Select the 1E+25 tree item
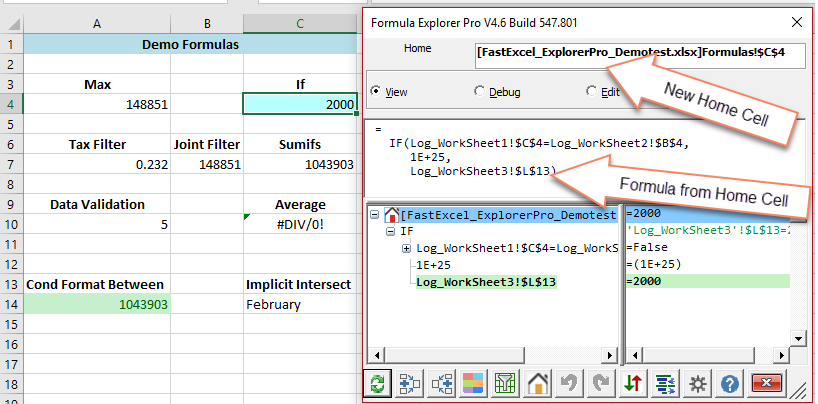This screenshot has width=818, height=404. (434, 265)
